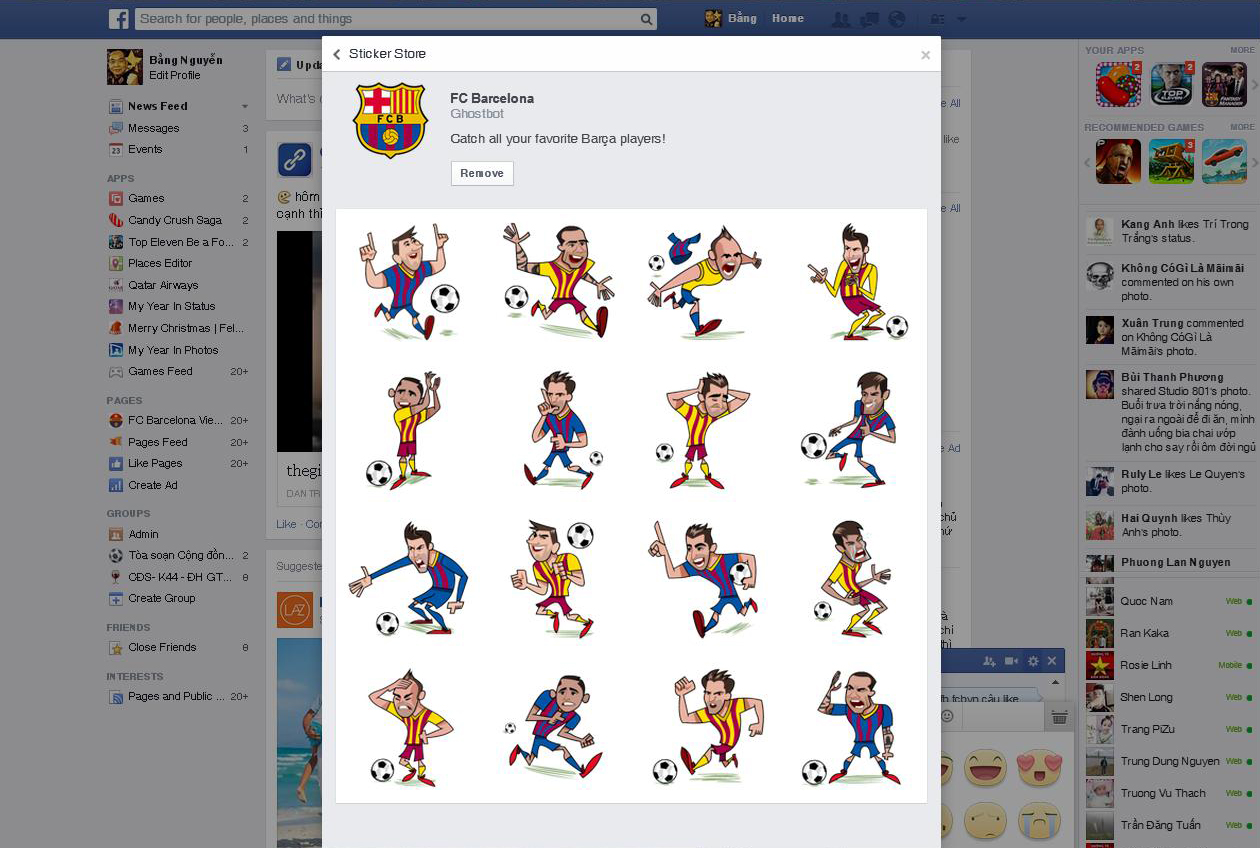Image resolution: width=1260 pixels, height=848 pixels.
Task: Click Edit Profile link
Action: point(175,75)
